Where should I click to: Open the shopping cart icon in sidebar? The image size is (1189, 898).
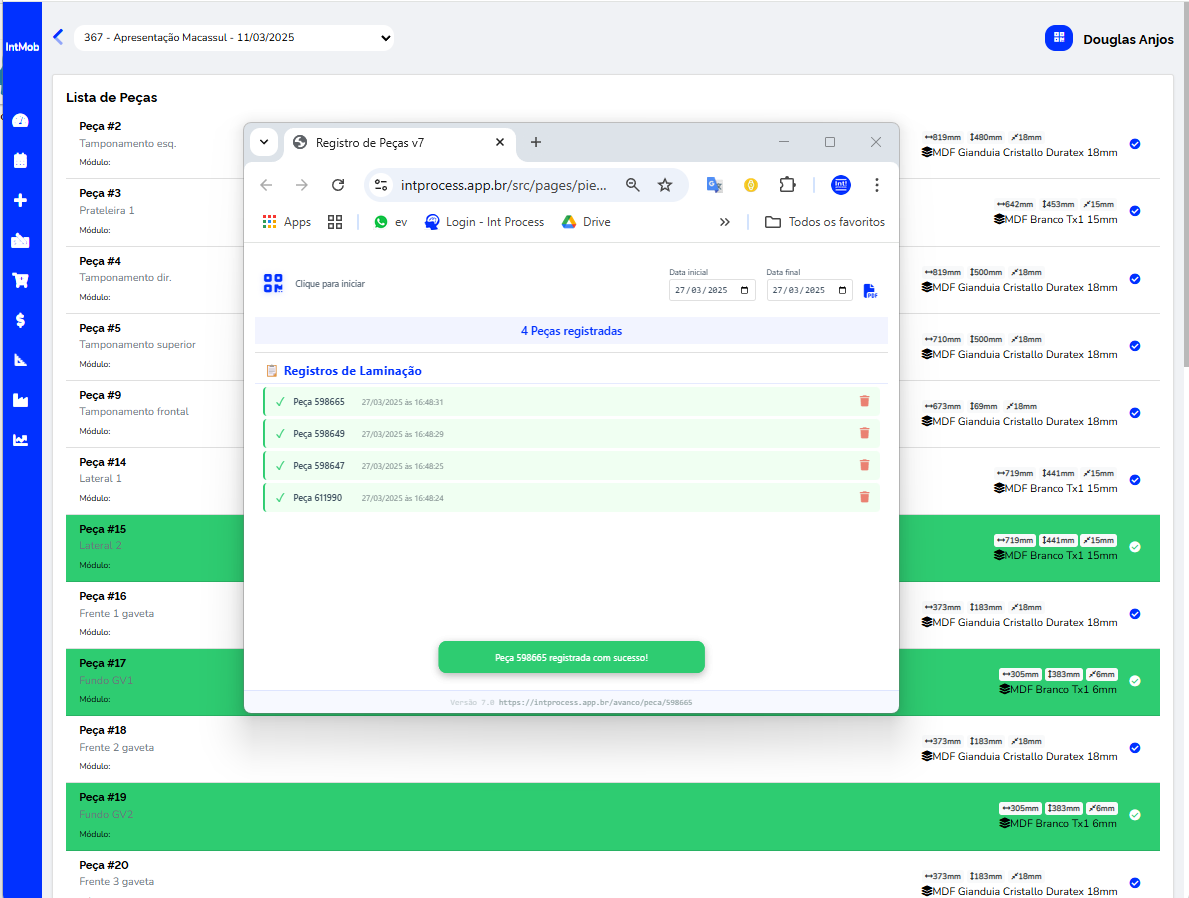pyautogui.click(x=20, y=280)
